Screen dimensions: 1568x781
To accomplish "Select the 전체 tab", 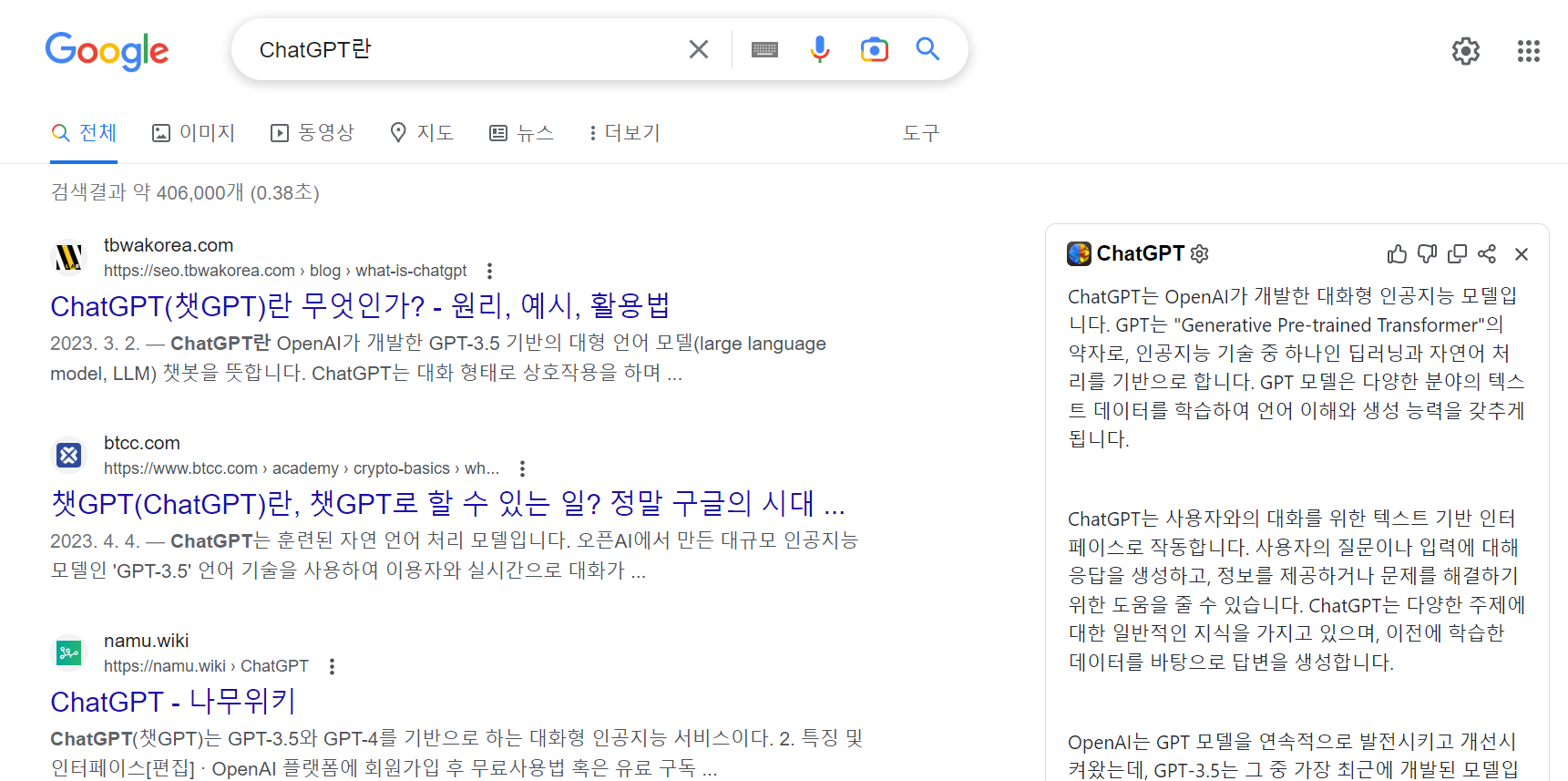I will (x=84, y=133).
